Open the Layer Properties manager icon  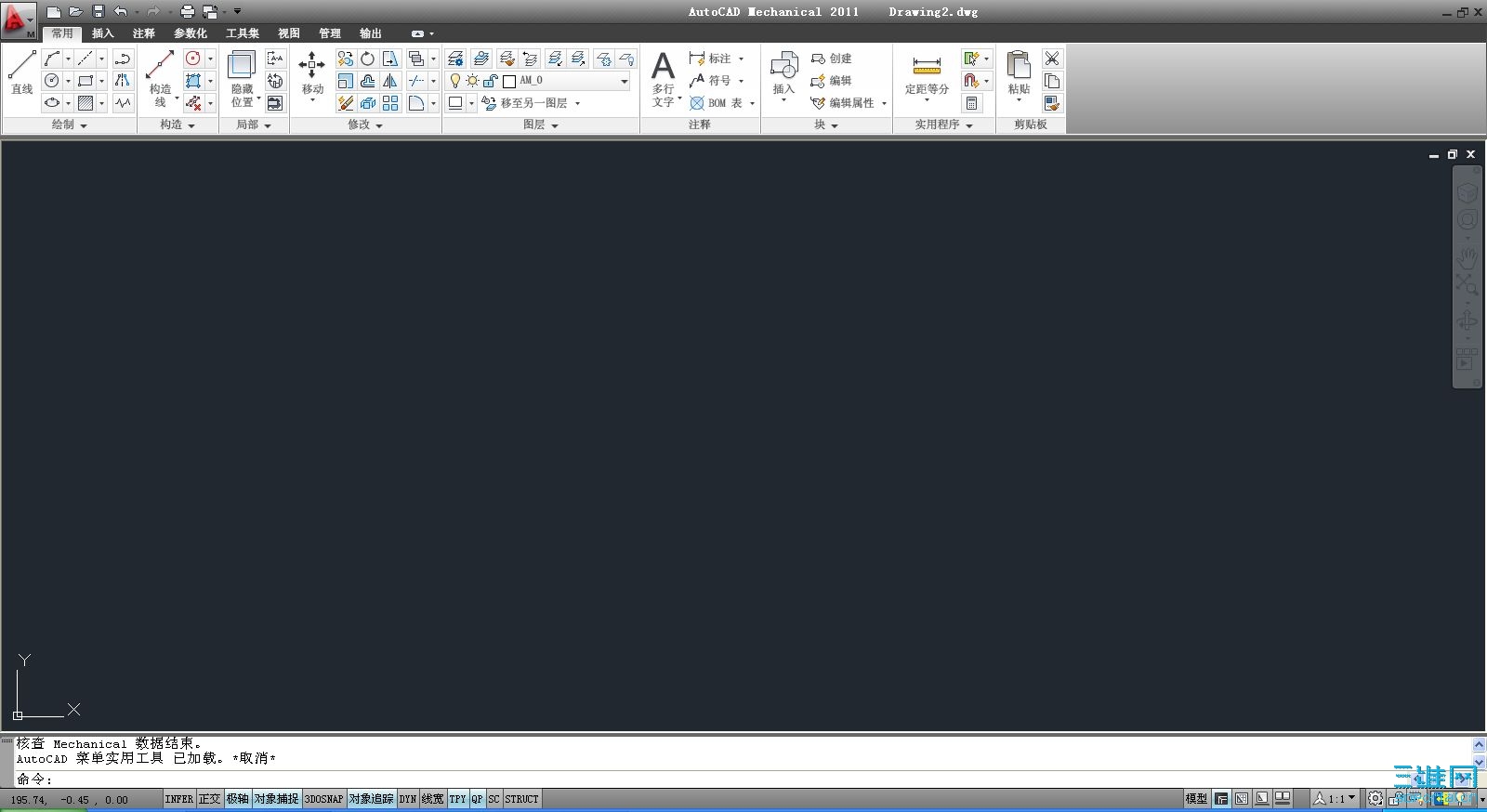click(x=455, y=59)
